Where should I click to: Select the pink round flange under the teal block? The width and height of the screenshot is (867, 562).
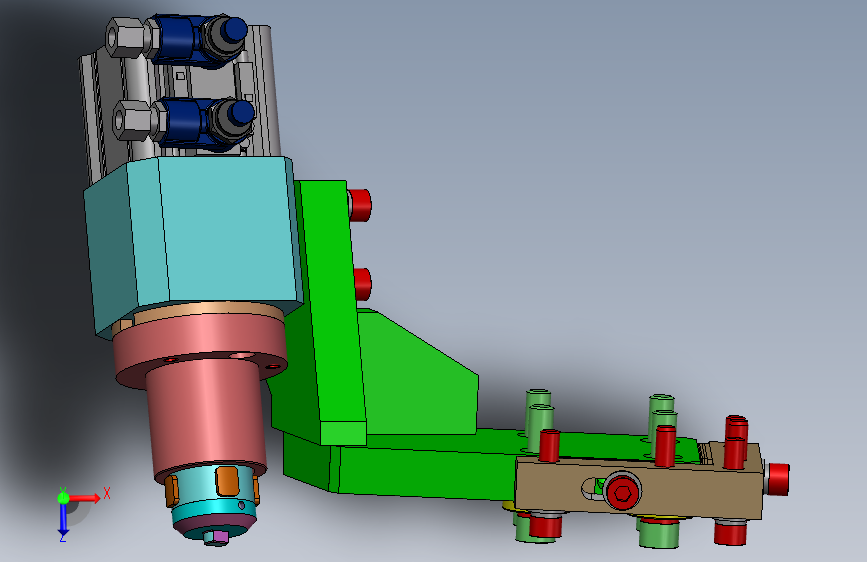199,346
